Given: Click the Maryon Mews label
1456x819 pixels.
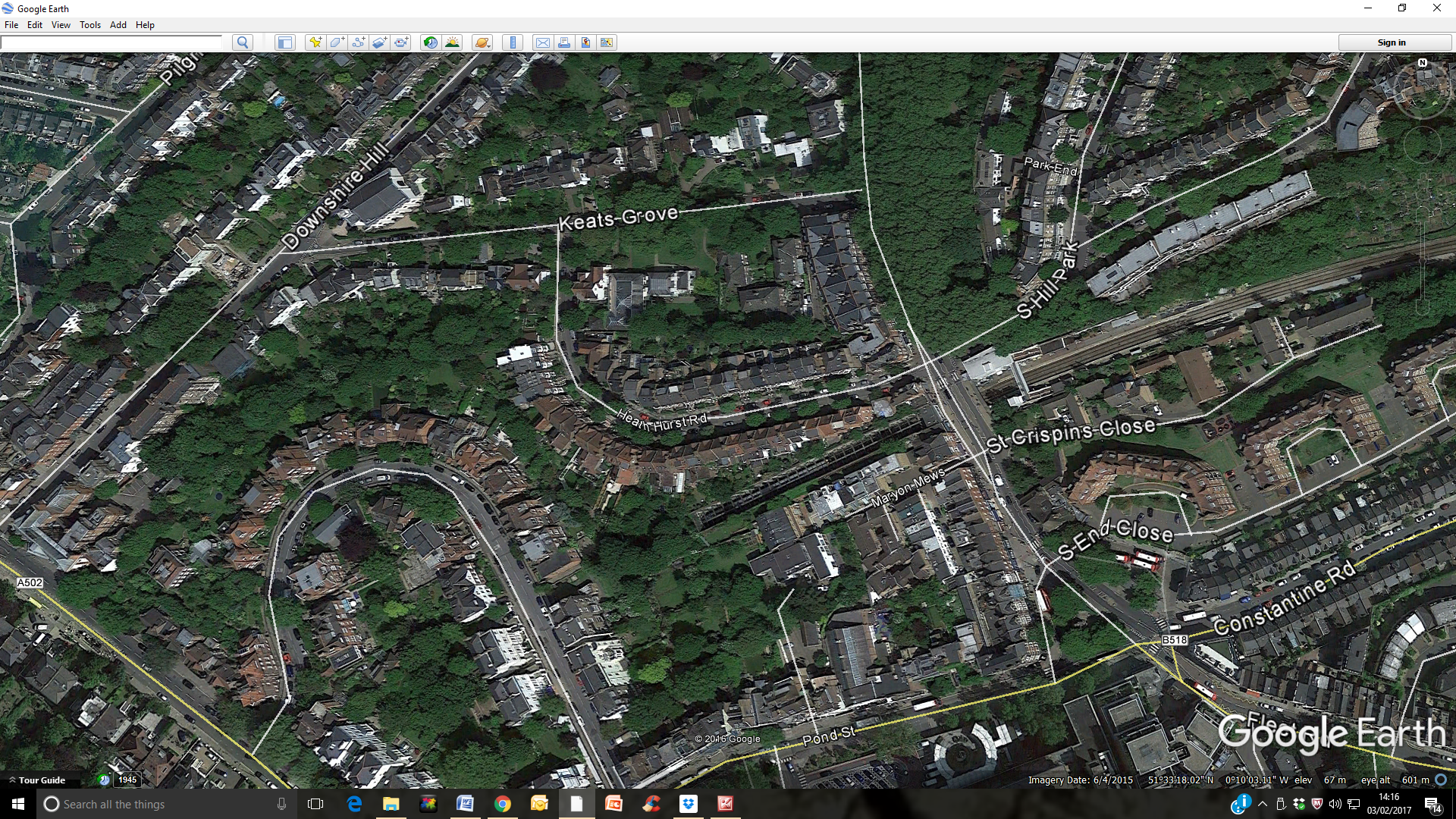Looking at the screenshot, I should 908,488.
